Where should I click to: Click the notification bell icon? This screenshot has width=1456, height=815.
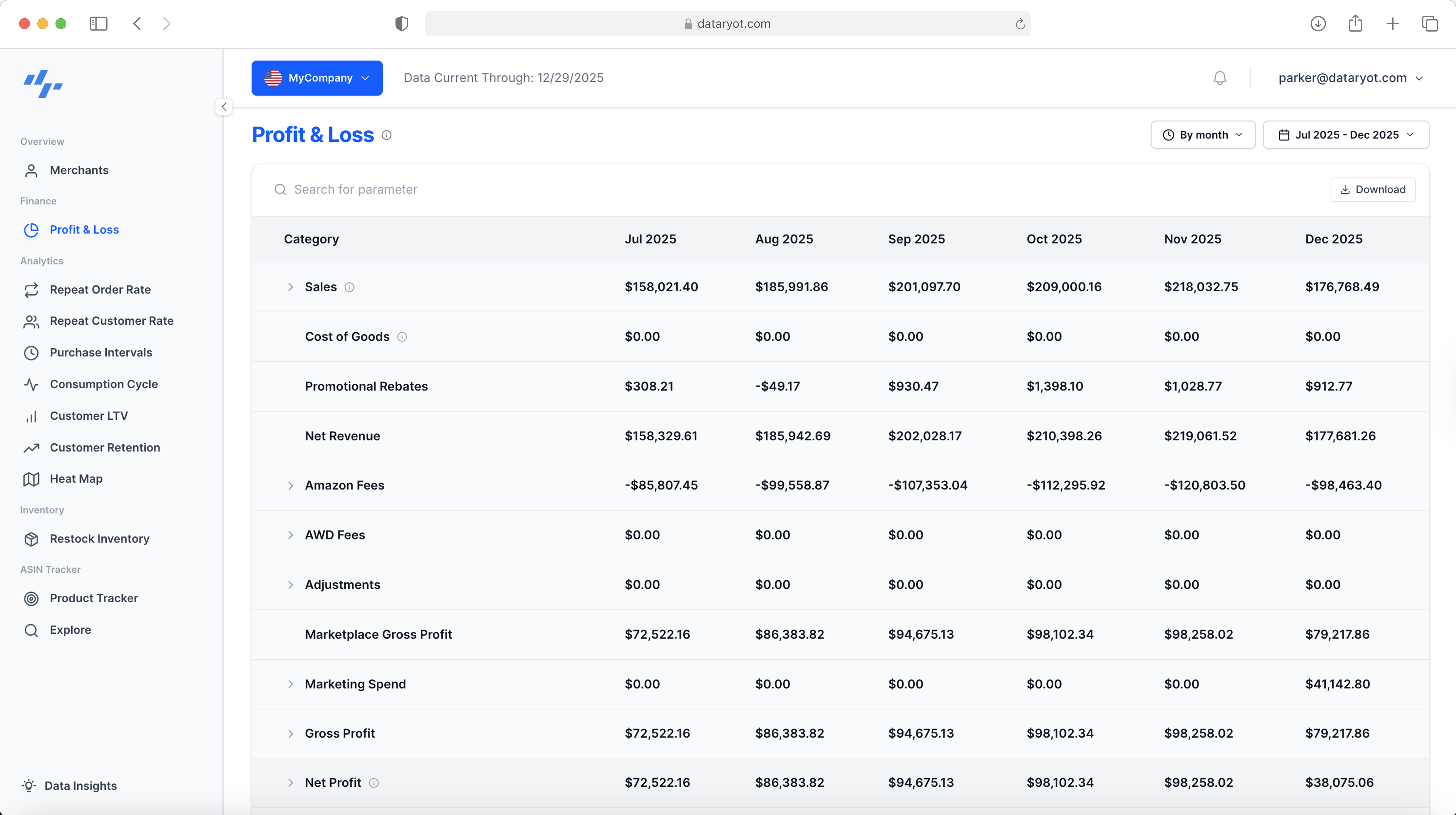1220,78
